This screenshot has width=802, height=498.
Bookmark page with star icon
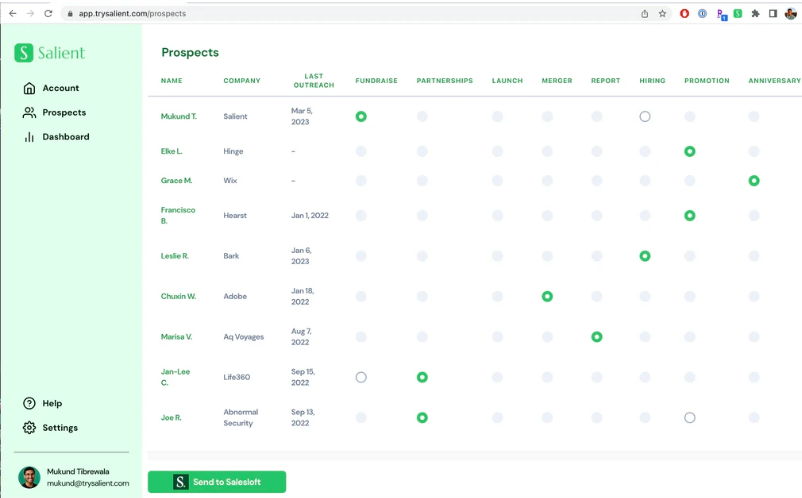(662, 14)
